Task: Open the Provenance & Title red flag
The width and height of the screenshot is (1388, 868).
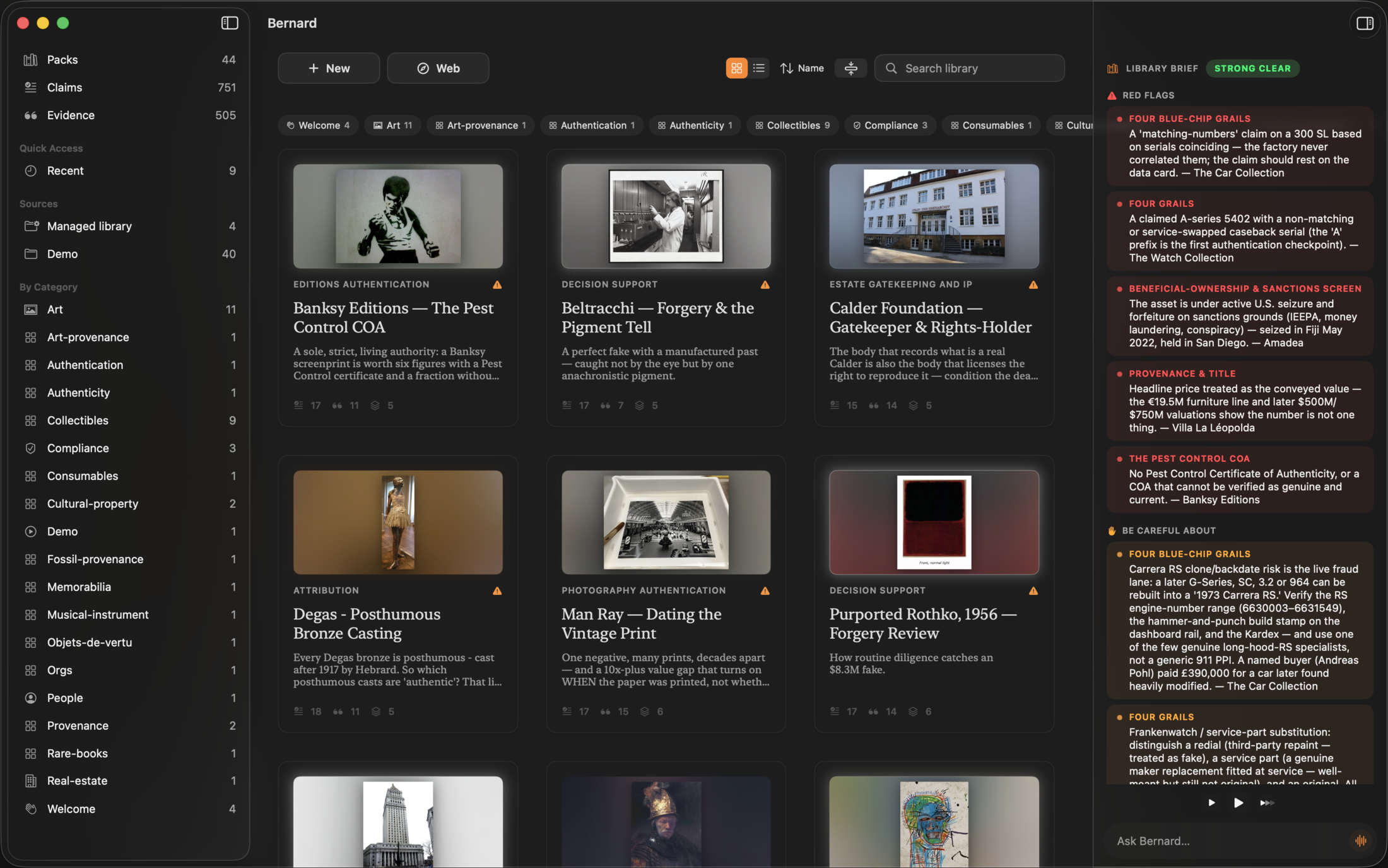Action: pos(1240,401)
